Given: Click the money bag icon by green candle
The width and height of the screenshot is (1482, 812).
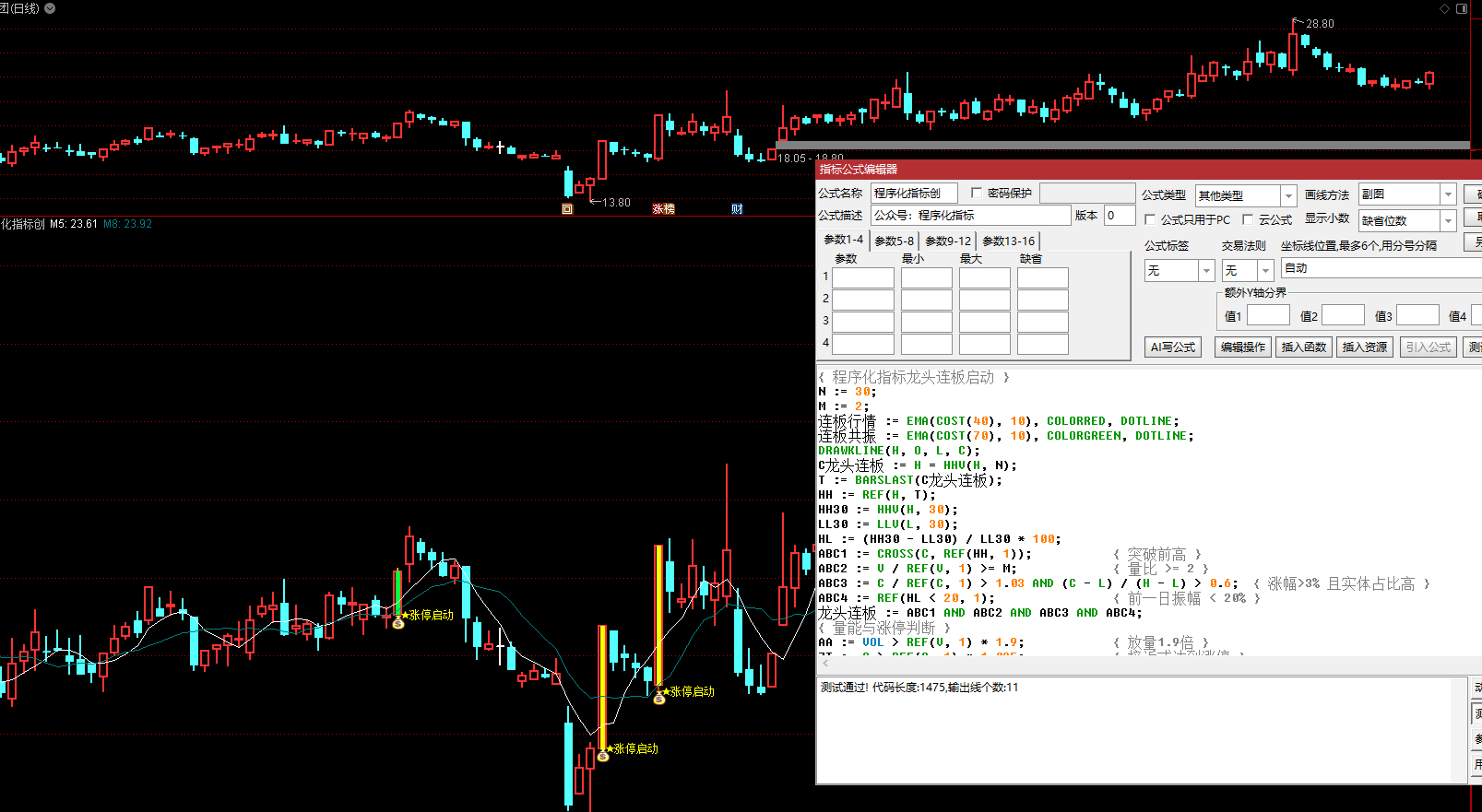Looking at the screenshot, I should pyautogui.click(x=398, y=624).
